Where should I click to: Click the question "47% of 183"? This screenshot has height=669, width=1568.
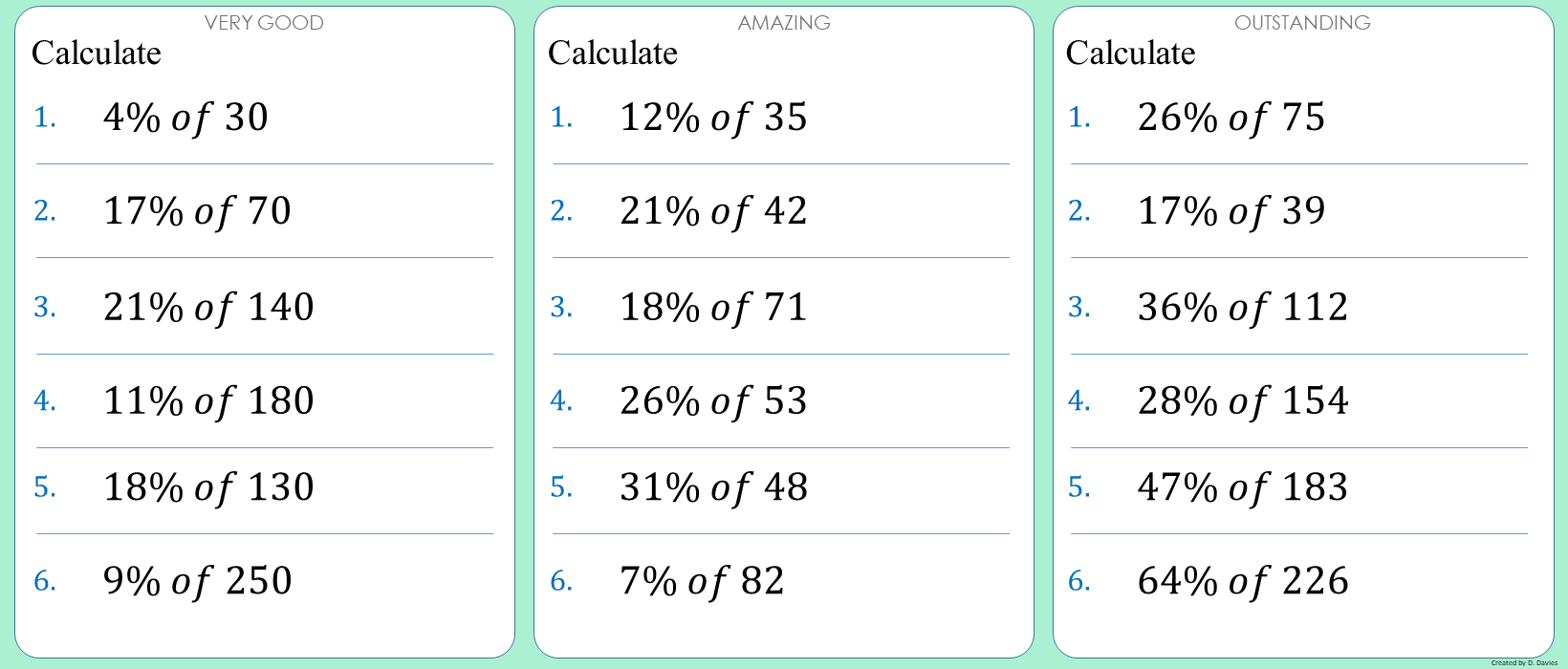tap(1243, 487)
